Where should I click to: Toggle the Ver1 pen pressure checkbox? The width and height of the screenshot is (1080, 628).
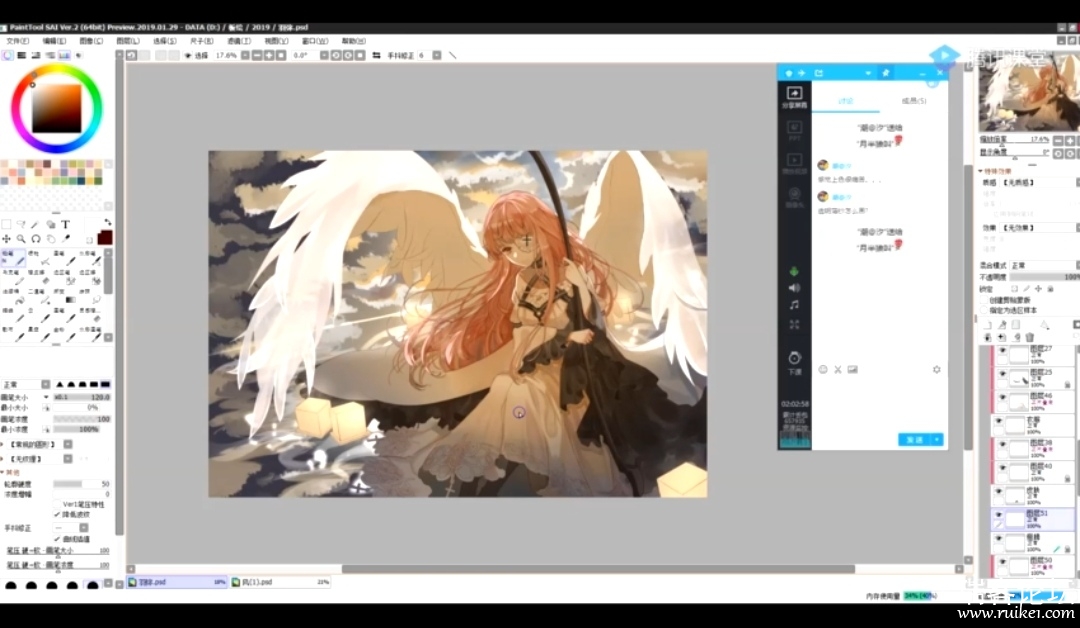57,505
